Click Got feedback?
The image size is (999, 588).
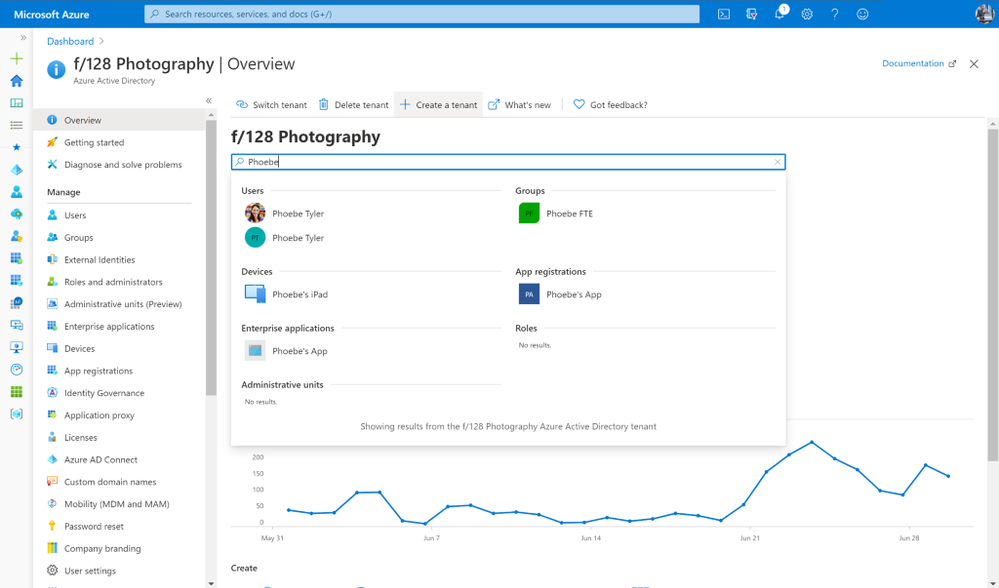coord(610,104)
